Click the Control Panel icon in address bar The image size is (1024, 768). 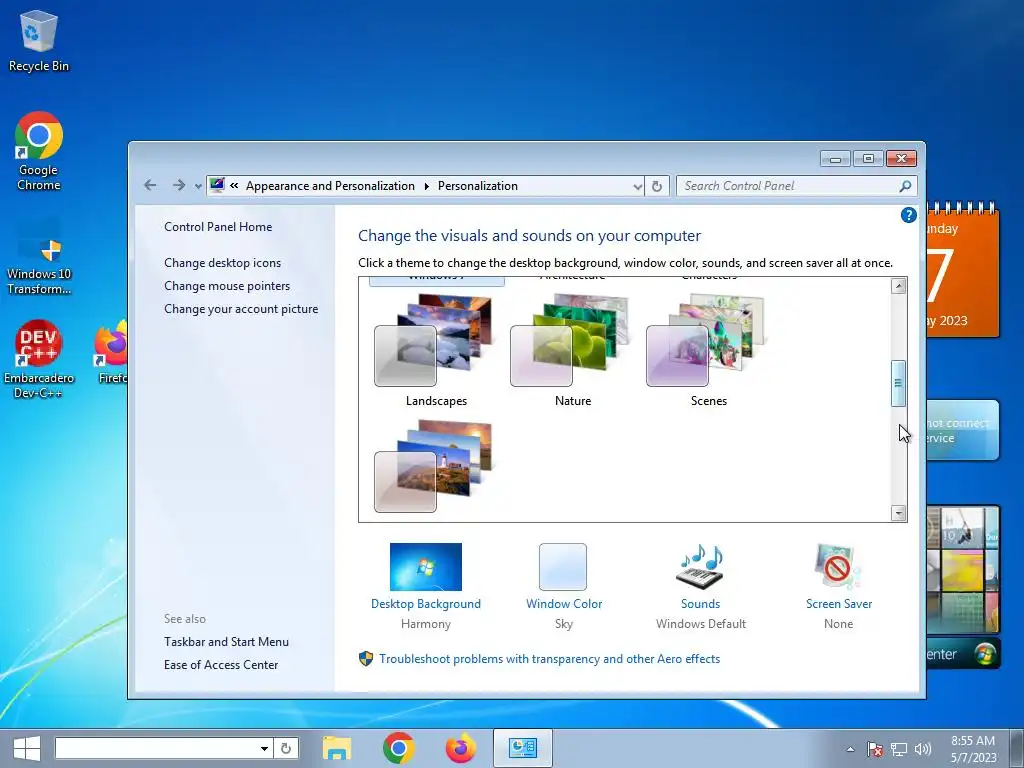coord(217,185)
